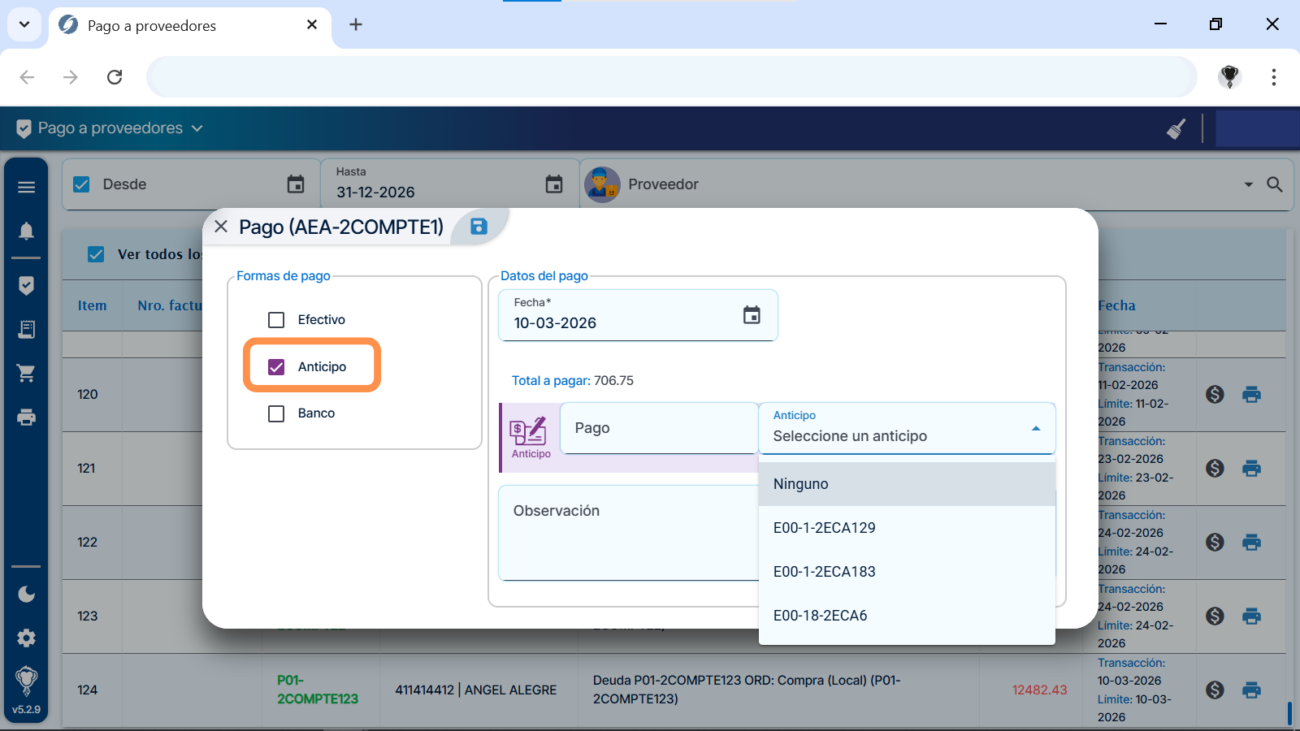
Task: Expand the Proveedor dropdown arrow
Action: point(1248,185)
